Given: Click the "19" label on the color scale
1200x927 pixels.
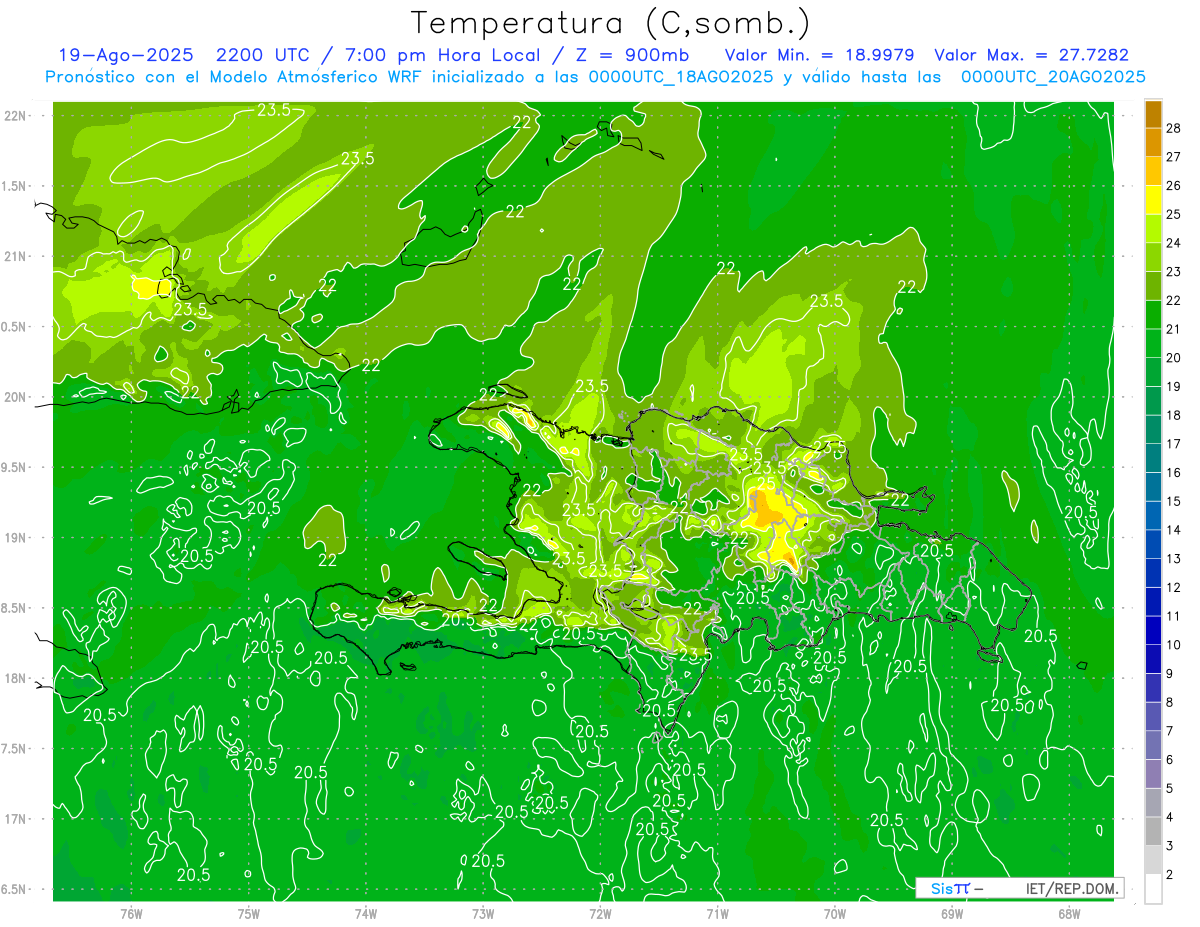Looking at the screenshot, I should [1174, 386].
